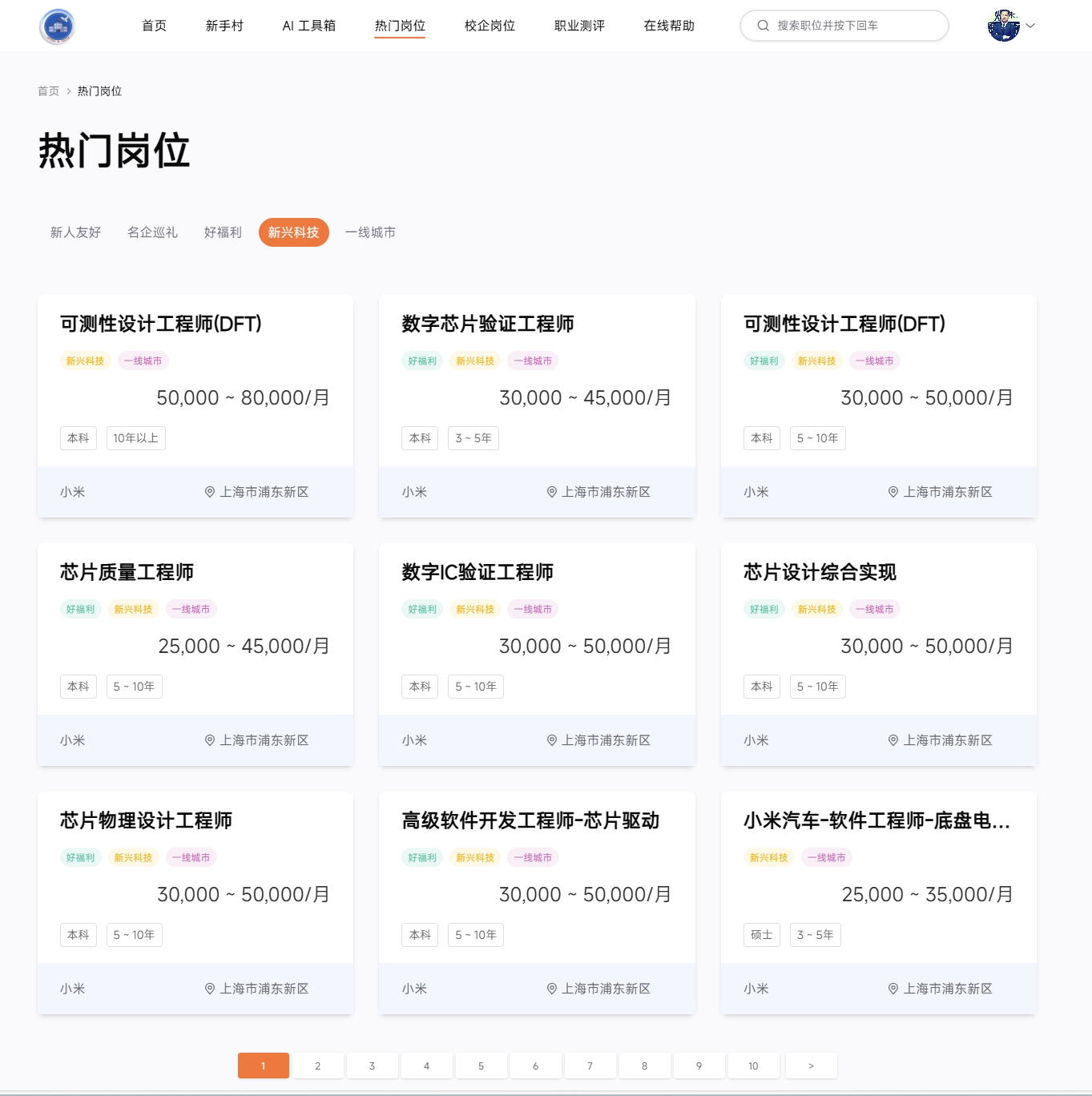
Task: Click the site logo icon
Action: click(x=57, y=26)
